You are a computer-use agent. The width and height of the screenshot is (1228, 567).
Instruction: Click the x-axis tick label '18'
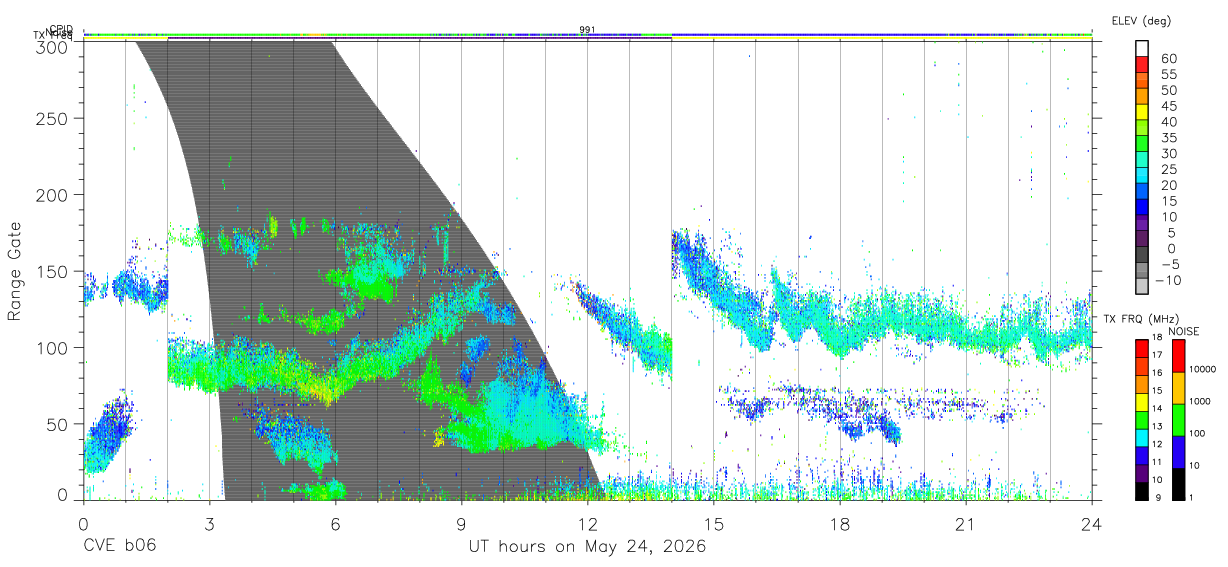(x=839, y=524)
